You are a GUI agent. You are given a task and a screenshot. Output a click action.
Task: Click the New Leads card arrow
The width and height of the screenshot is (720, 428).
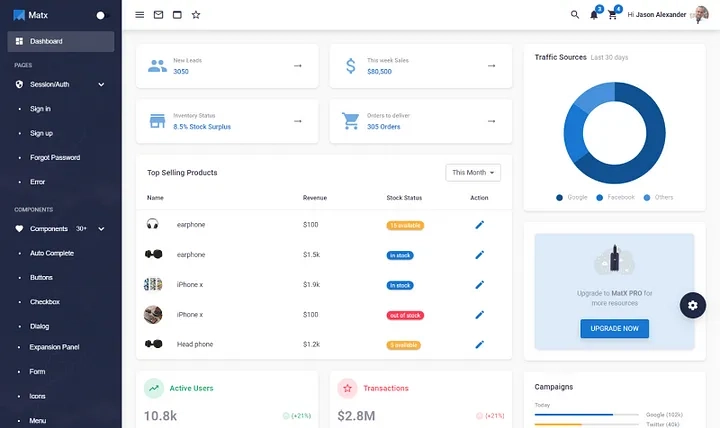tap(298, 66)
